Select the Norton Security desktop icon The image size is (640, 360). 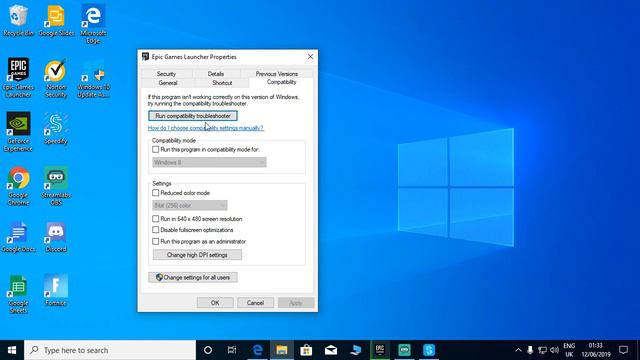pos(56,78)
